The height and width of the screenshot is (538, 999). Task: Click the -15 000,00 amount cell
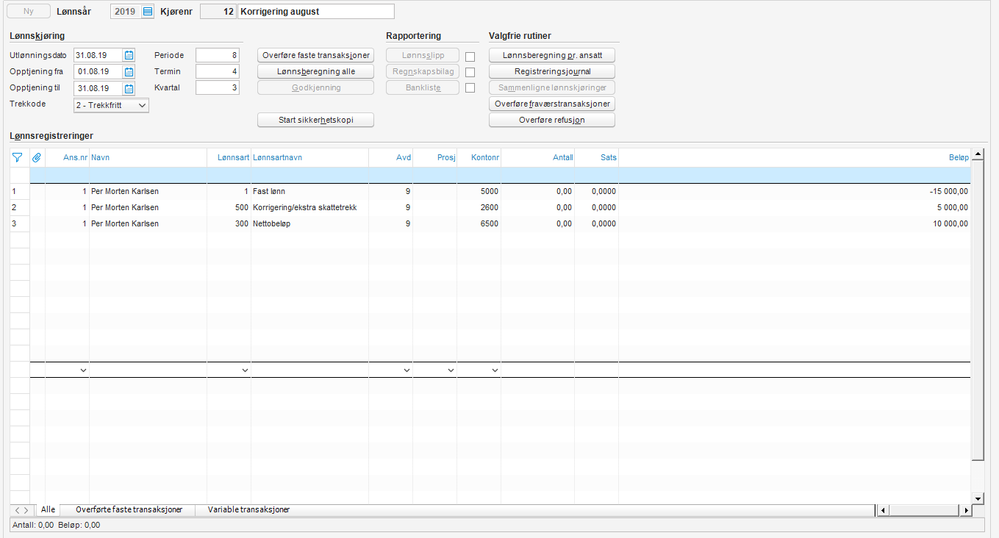[794, 191]
